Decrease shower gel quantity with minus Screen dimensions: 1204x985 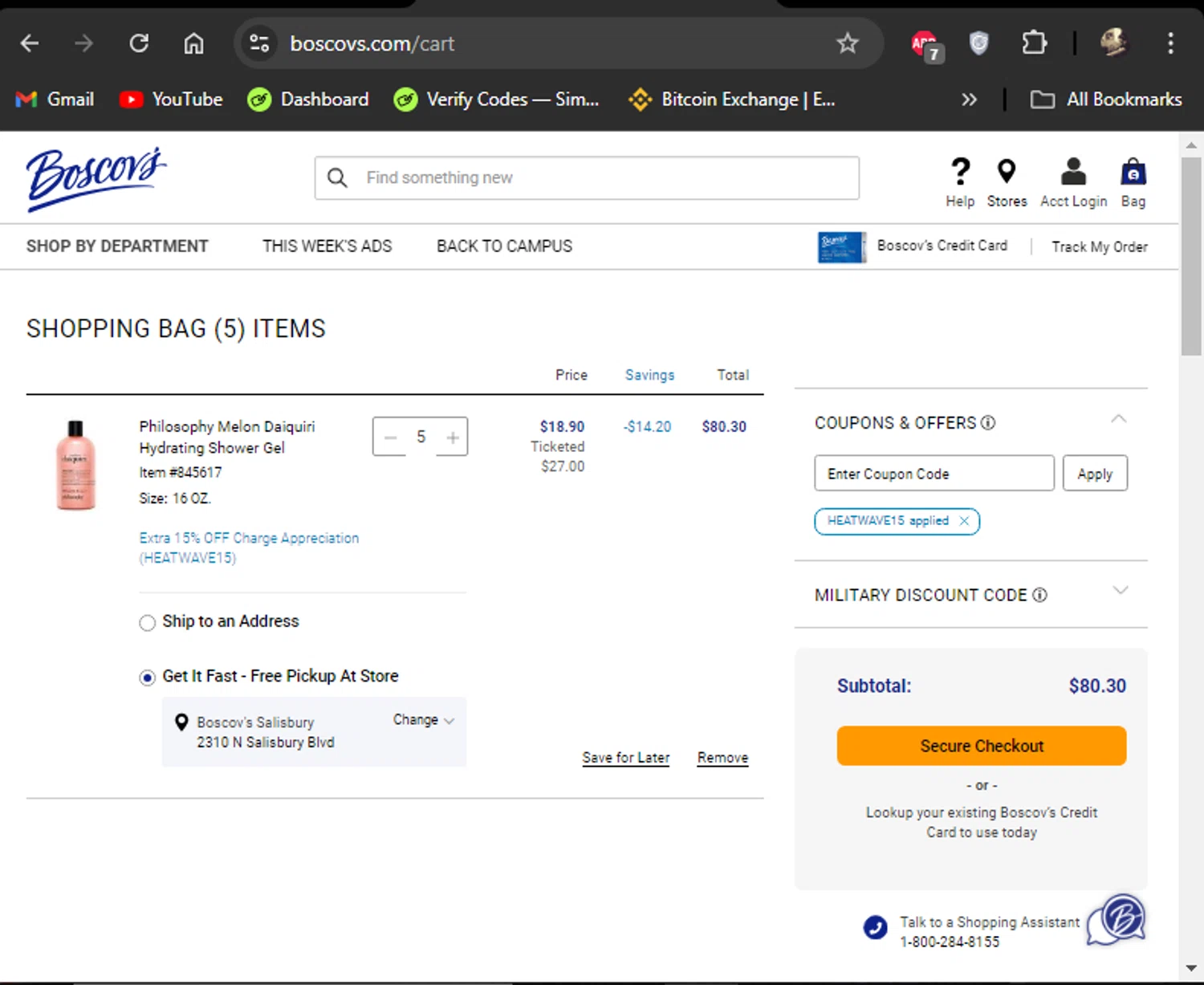(390, 437)
